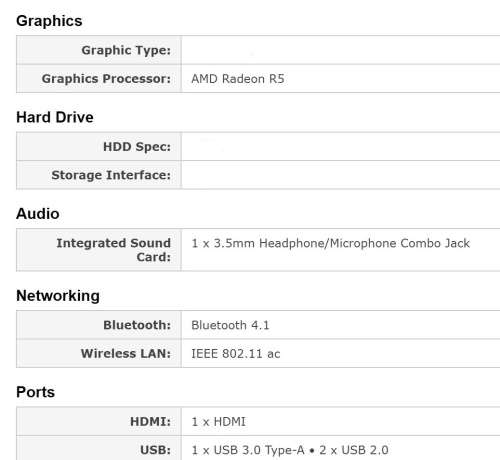This screenshot has width=500, height=460.
Task: Click the Hard Drive section heading
Action: tap(55, 117)
